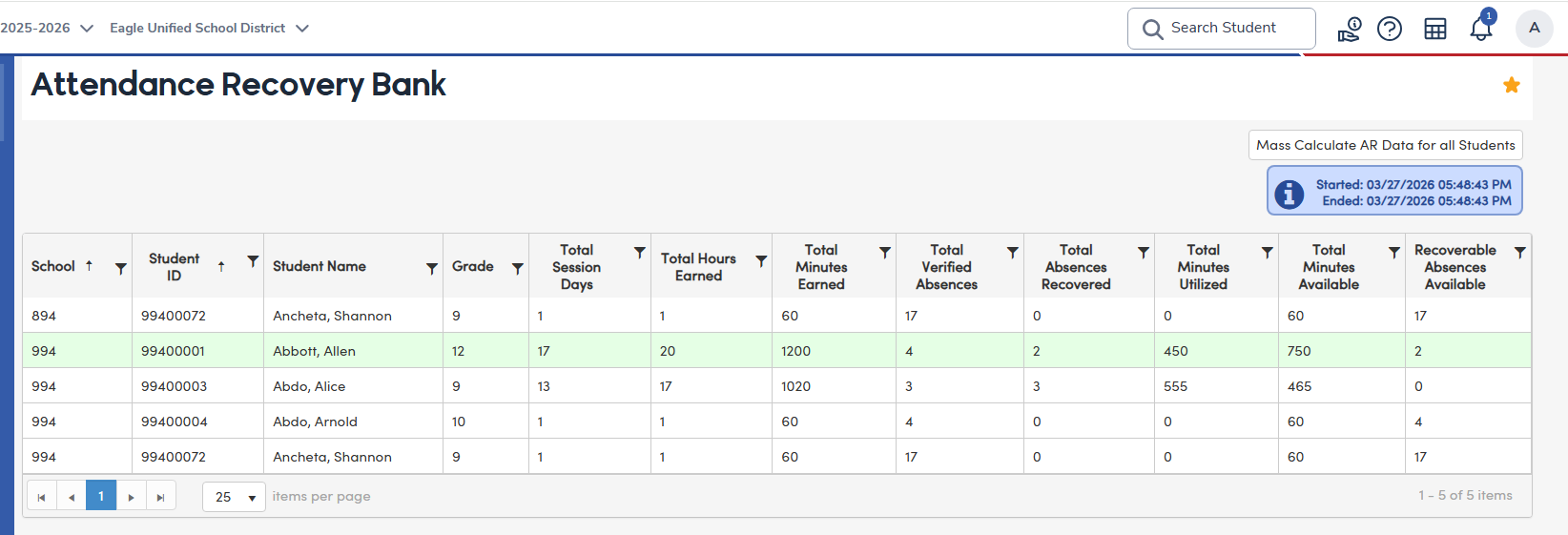Sort by Total Minutes Utilized header
This screenshot has height=535, width=1568.
(x=1203, y=267)
